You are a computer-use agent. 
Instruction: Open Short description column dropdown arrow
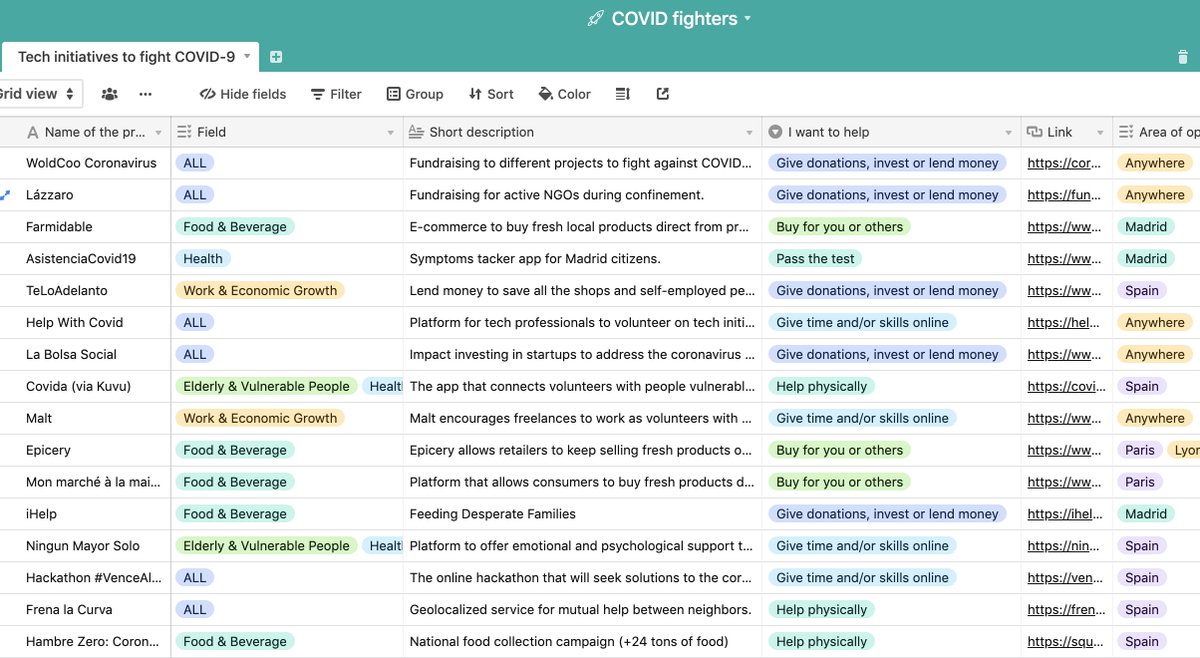point(749,132)
